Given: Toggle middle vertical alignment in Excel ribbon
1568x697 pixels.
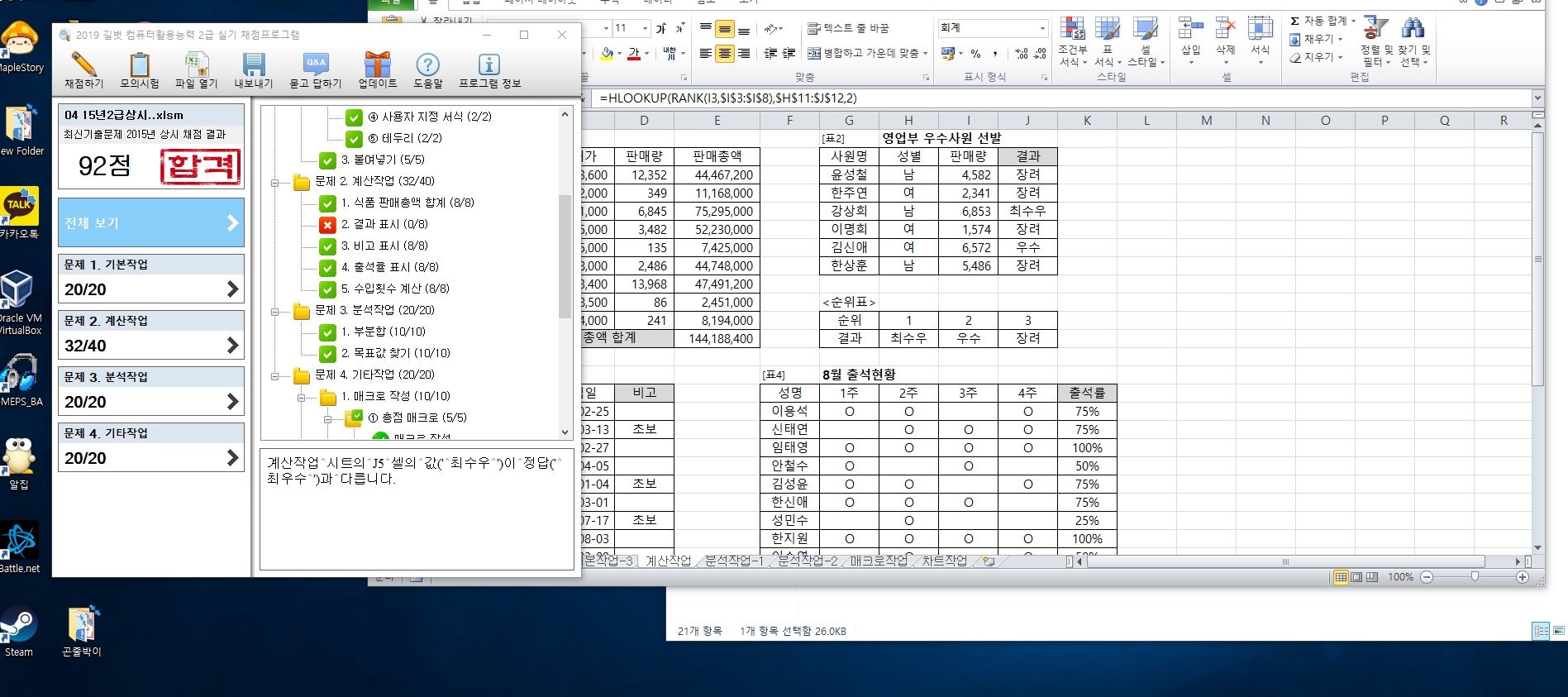Looking at the screenshot, I should pyautogui.click(x=724, y=30).
